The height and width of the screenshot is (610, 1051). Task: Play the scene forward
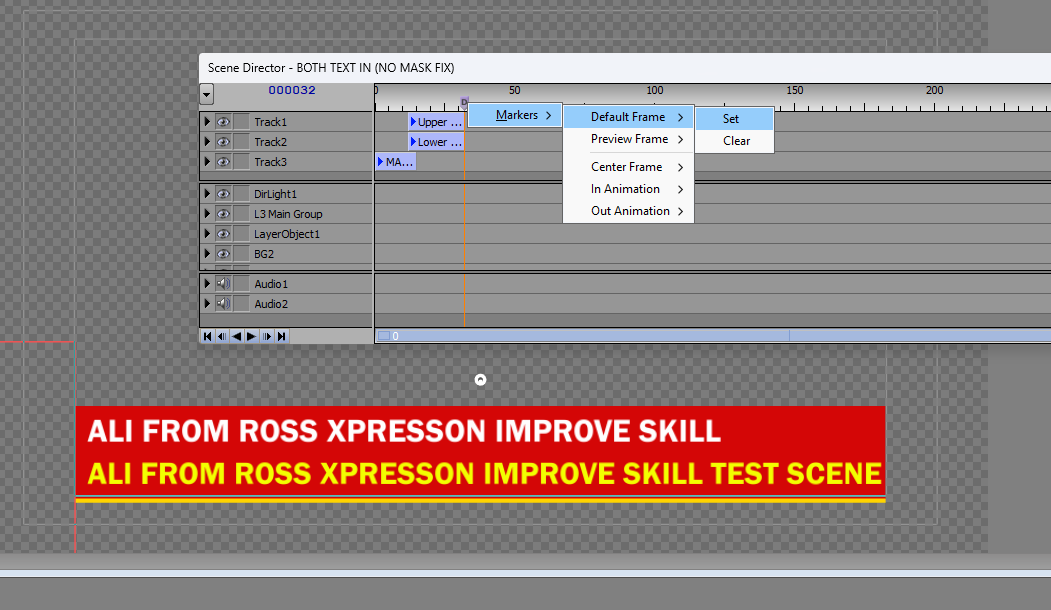tap(251, 337)
